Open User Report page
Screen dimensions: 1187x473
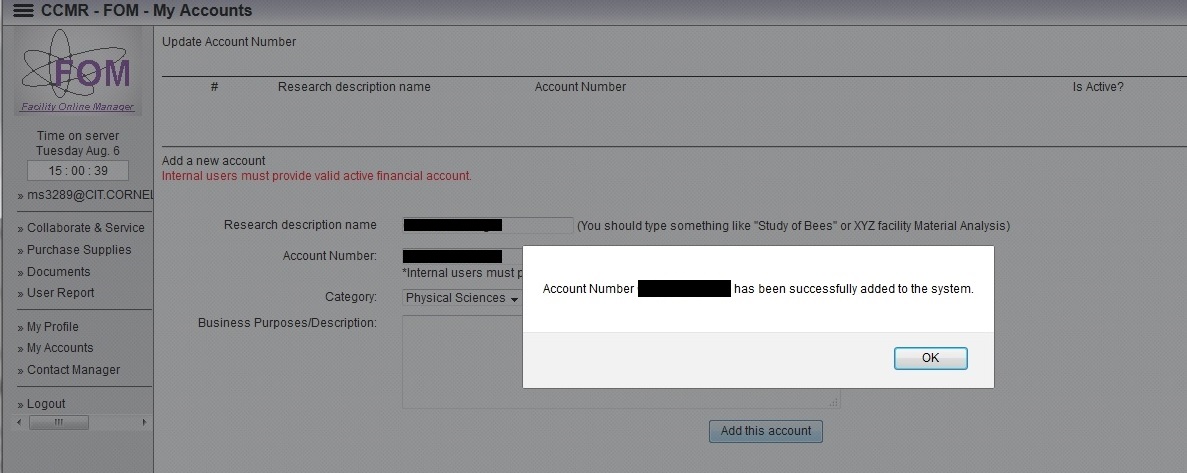[61, 293]
